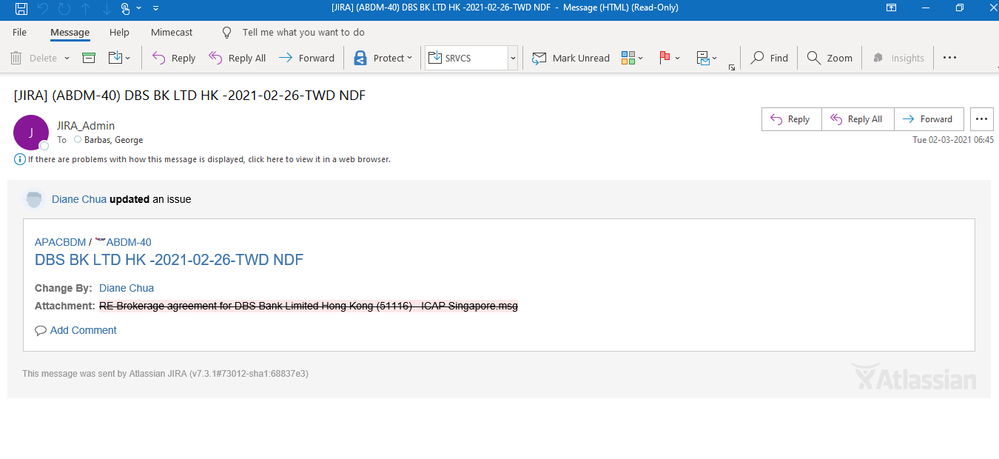Open Customize Quick Access Toolbar dropdown
The height and width of the screenshot is (459, 999).
[x=156, y=8]
